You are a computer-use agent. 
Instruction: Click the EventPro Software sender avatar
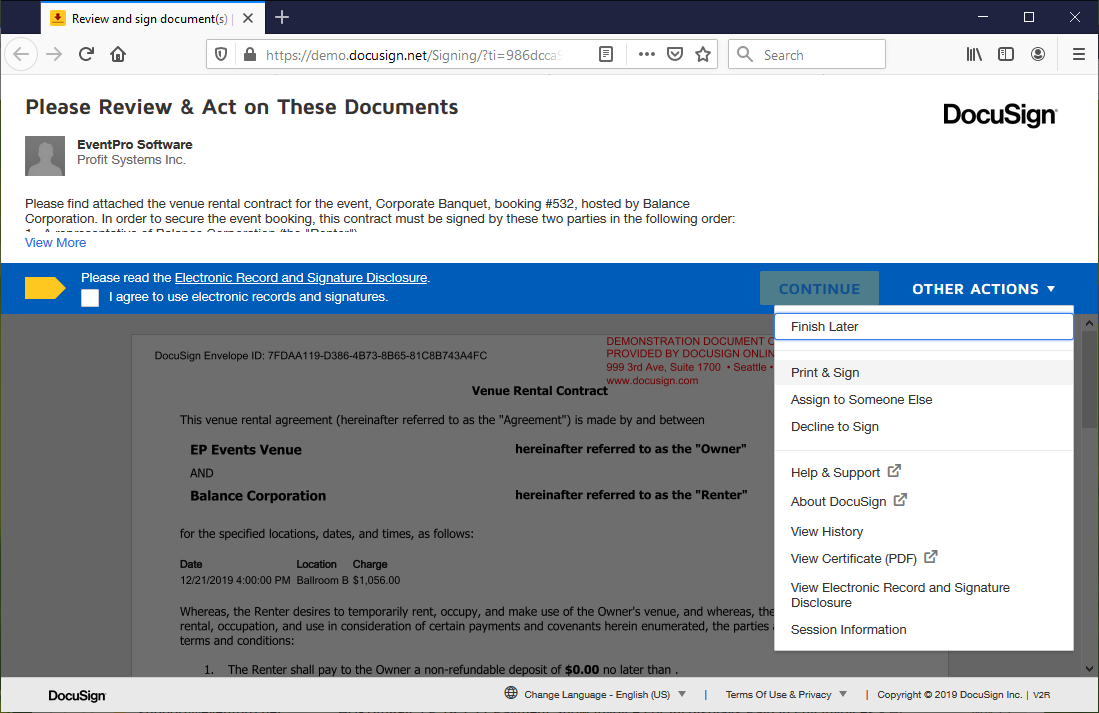pyautogui.click(x=45, y=156)
